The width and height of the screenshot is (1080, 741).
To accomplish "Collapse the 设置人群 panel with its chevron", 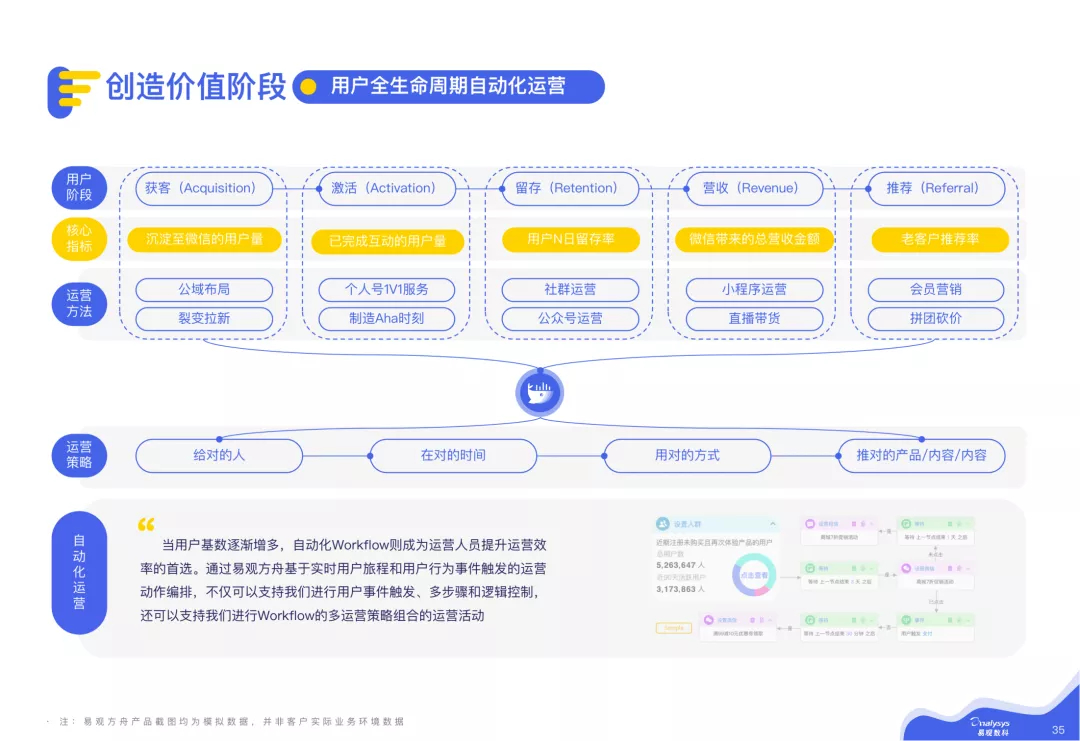I will coord(772,524).
